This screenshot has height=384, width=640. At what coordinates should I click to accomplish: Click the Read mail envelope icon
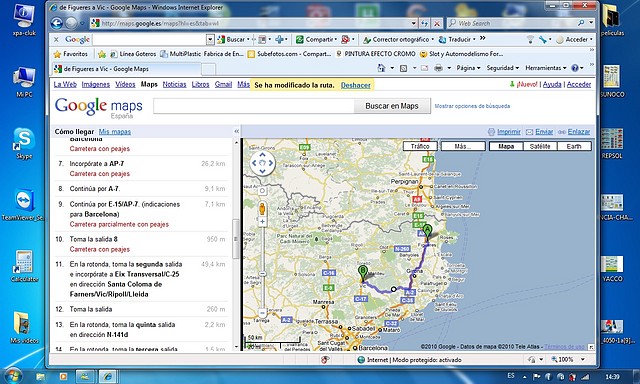pyautogui.click(x=424, y=68)
